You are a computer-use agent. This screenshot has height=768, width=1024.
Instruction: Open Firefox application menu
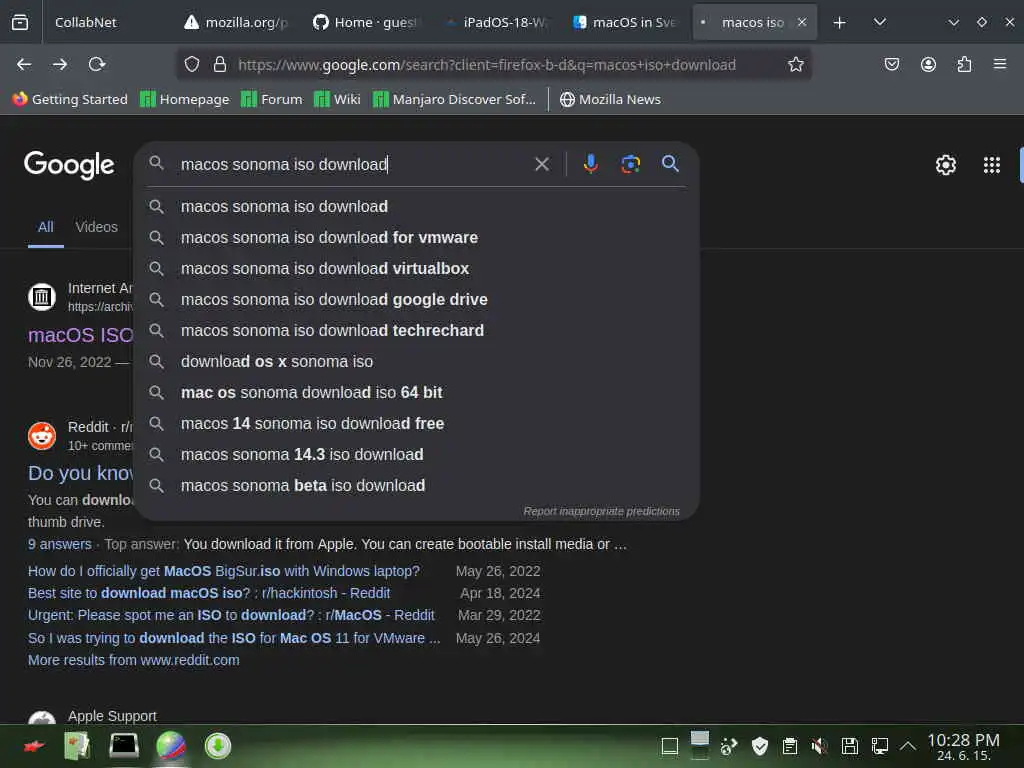[x=1000, y=64]
